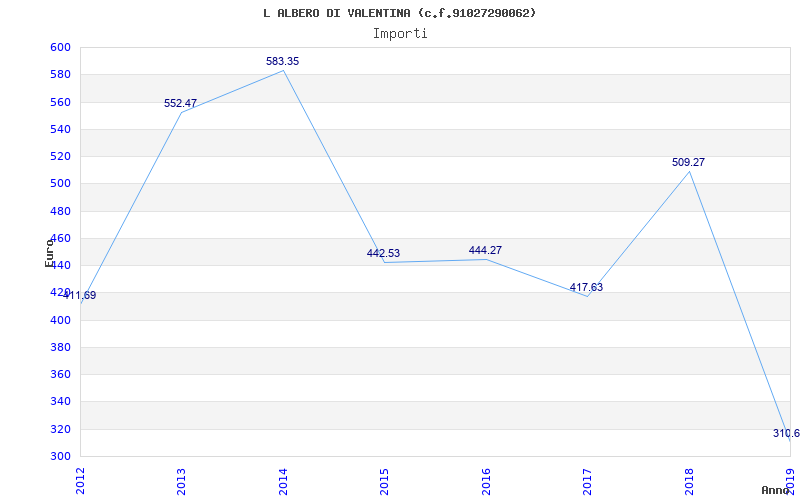
Task: Click the Euro y-axis title
Action: [x=49, y=253]
